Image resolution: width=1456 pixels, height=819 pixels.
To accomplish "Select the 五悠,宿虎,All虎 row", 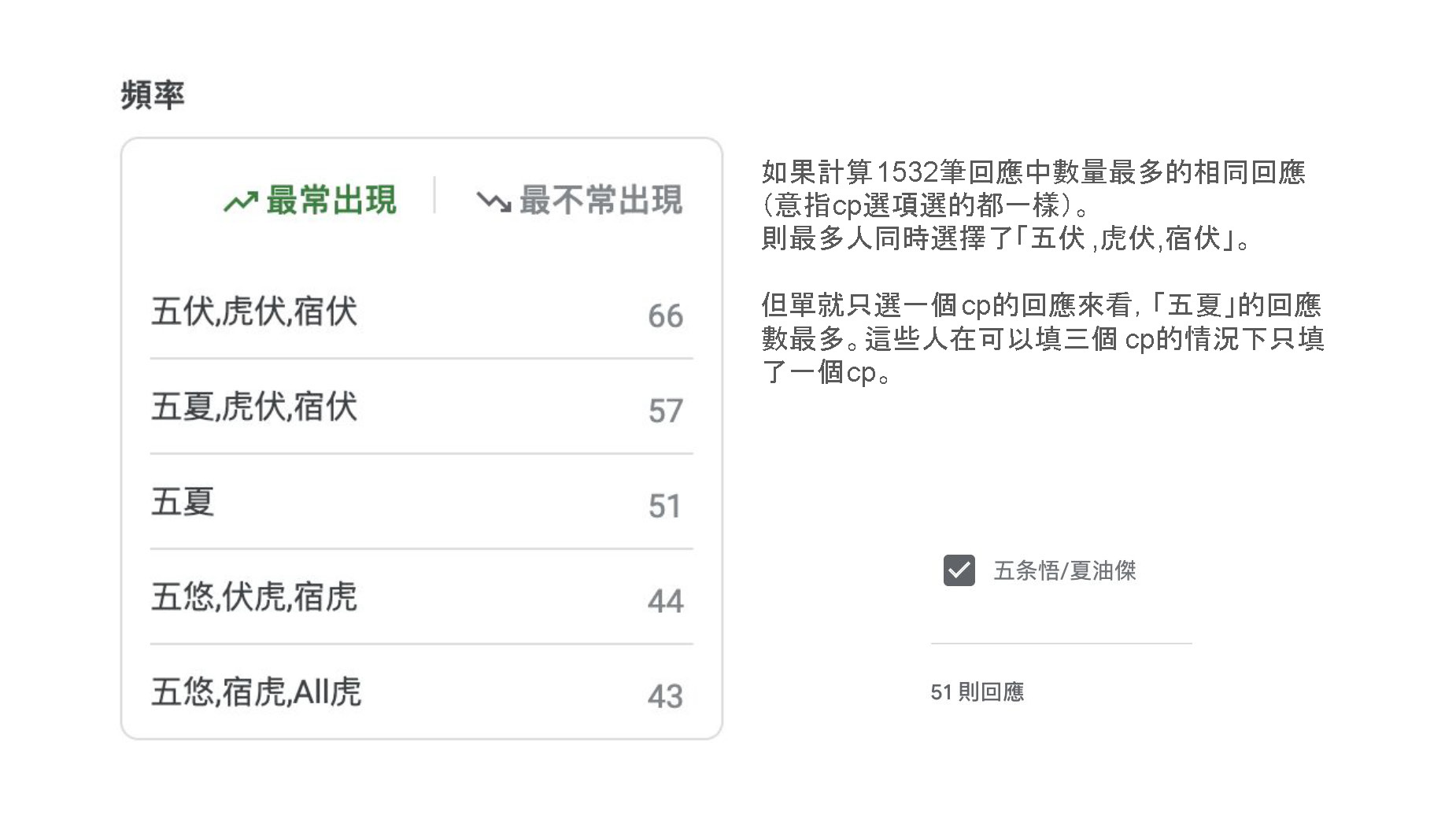I will point(421,692).
